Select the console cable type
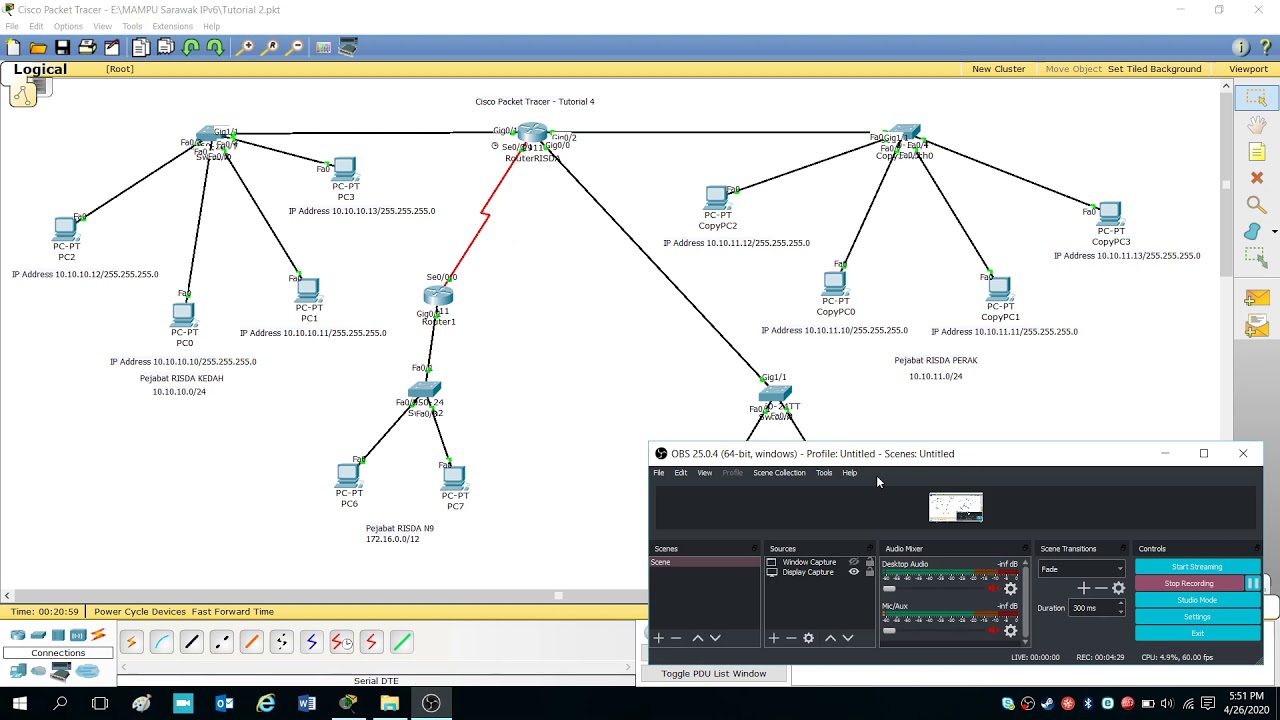Image resolution: width=1280 pixels, height=720 pixels. (x=161, y=642)
